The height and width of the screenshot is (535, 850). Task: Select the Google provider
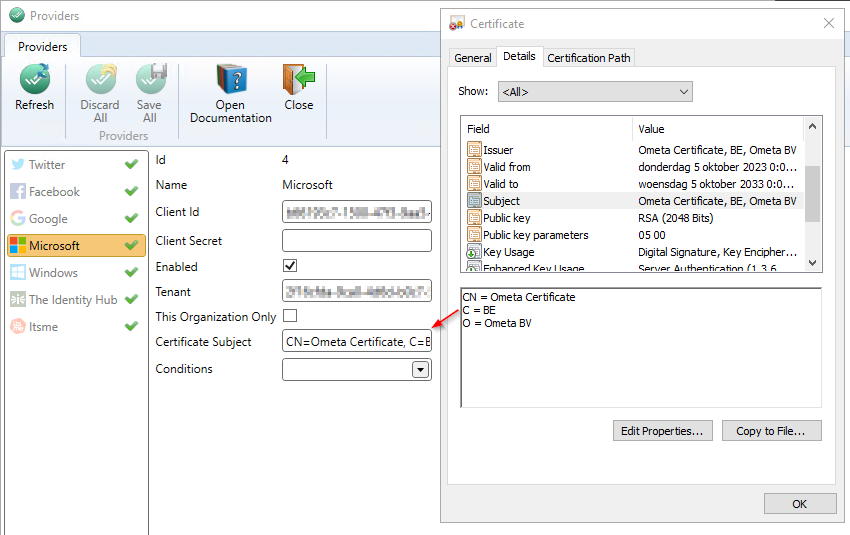coord(76,218)
